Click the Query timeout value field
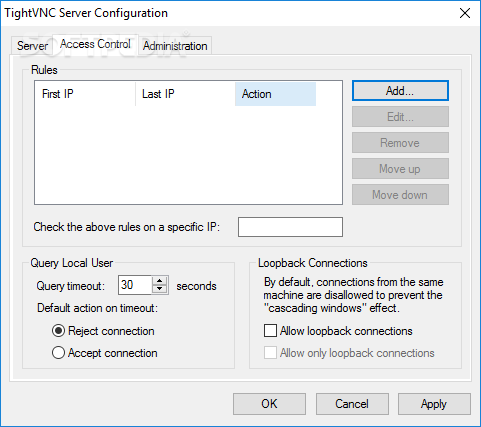The image size is (481, 427). (x=135, y=285)
